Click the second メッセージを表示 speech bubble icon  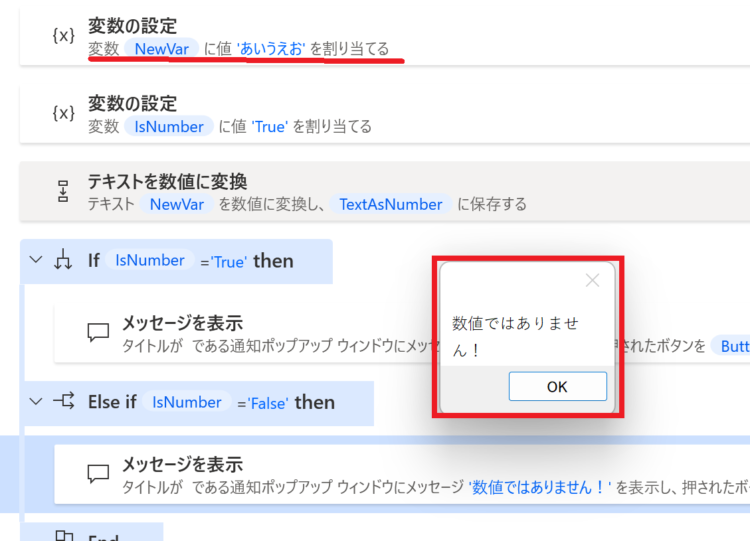(98, 473)
